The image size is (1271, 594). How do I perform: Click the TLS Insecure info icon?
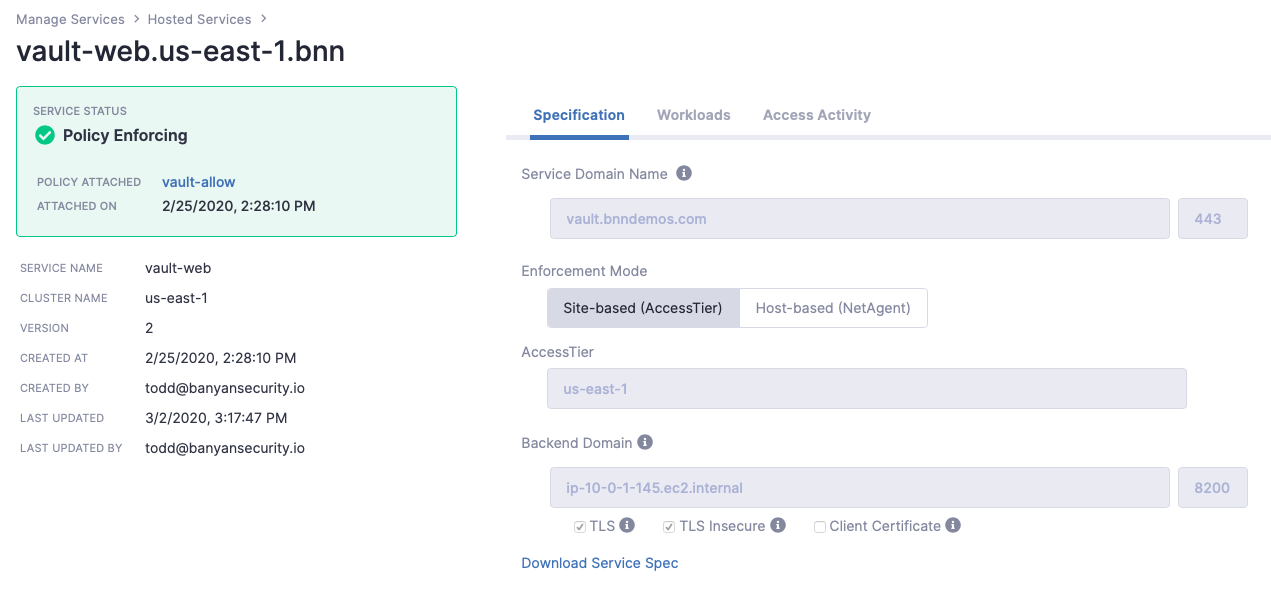[778, 525]
